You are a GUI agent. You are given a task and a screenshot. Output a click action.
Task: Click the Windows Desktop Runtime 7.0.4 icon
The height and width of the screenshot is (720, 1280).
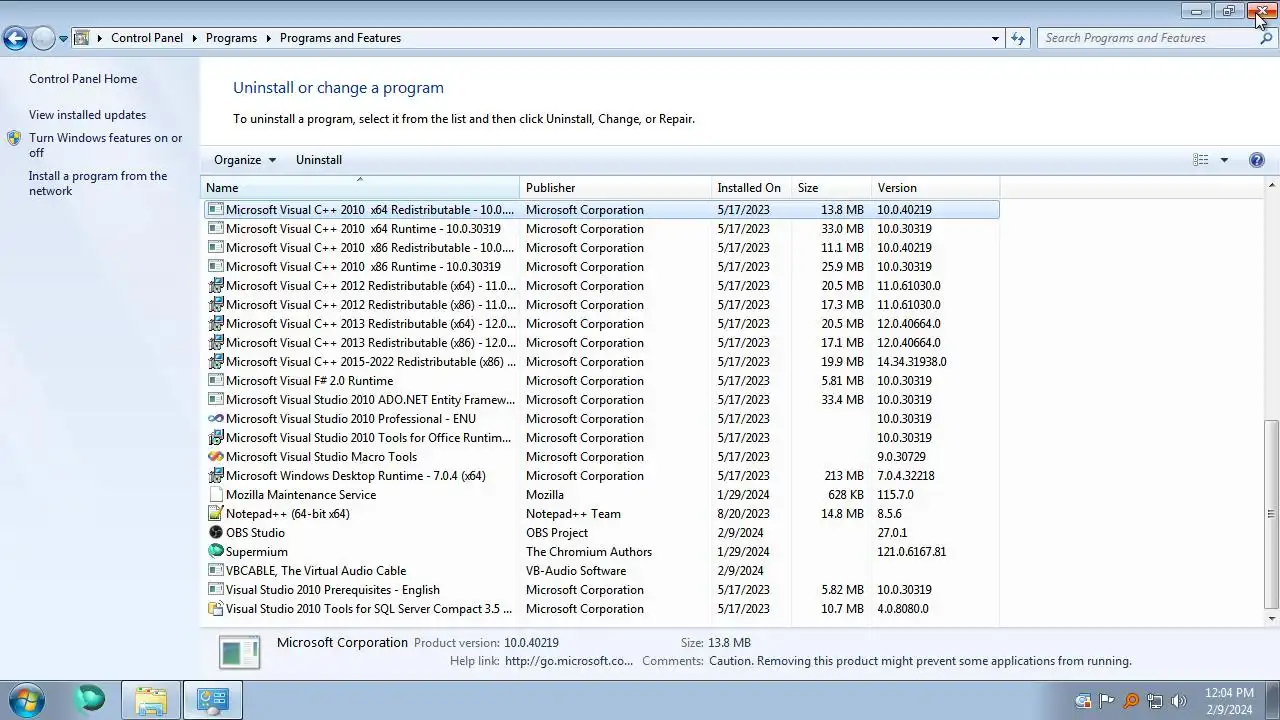[215, 476]
